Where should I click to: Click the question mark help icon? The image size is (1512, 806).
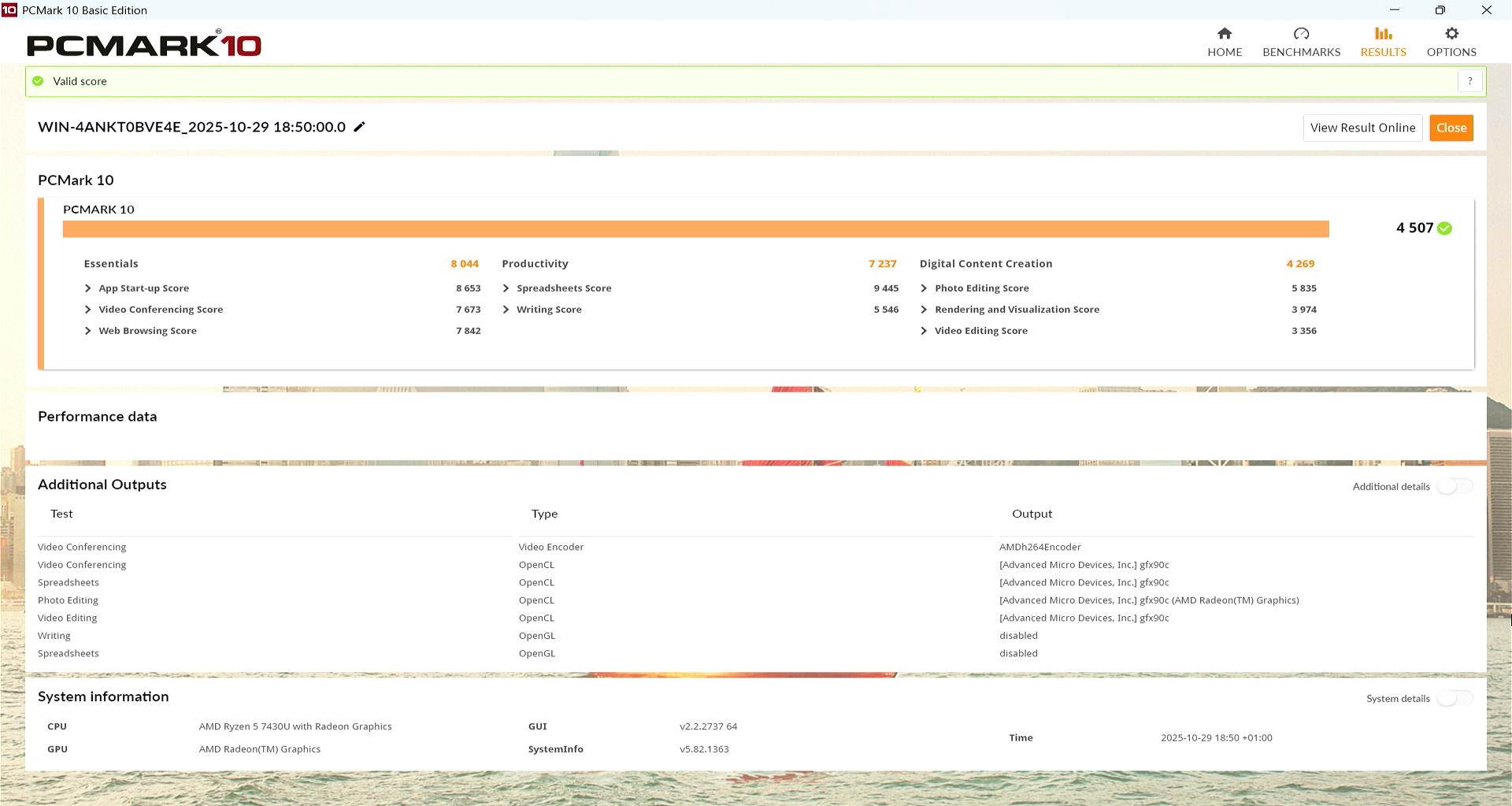[1469, 81]
